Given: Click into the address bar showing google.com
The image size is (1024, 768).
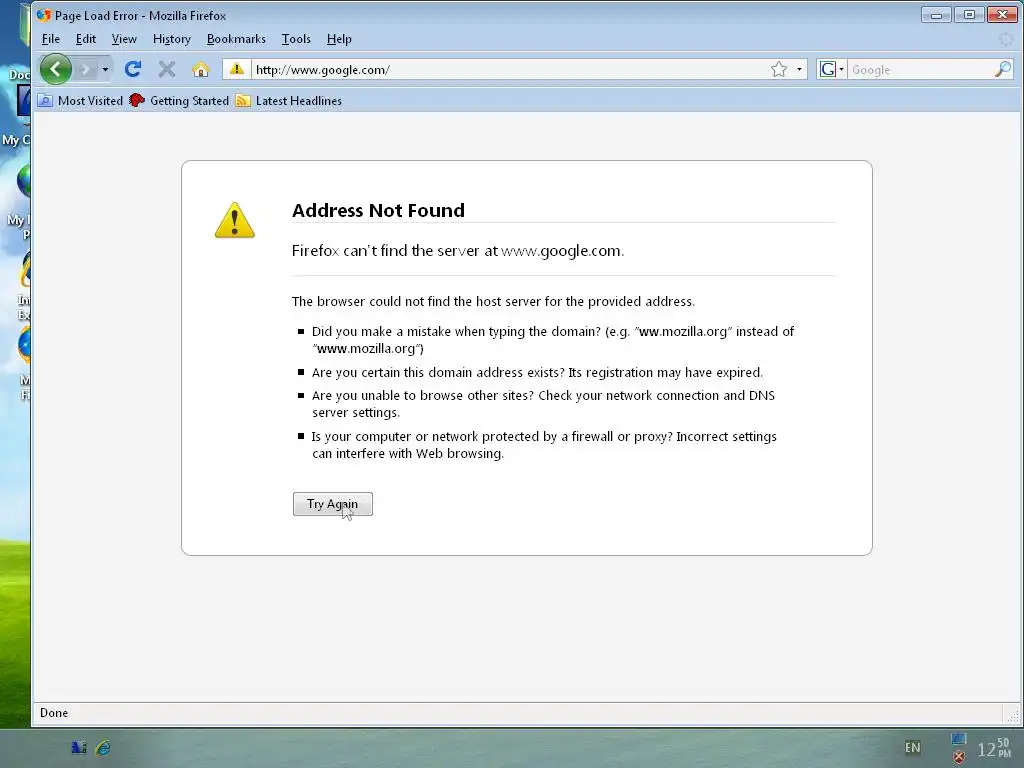Looking at the screenshot, I should point(509,69).
